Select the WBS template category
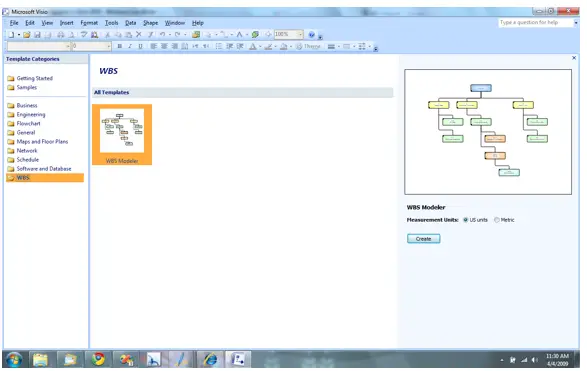This screenshot has height=371, width=587. [45, 178]
